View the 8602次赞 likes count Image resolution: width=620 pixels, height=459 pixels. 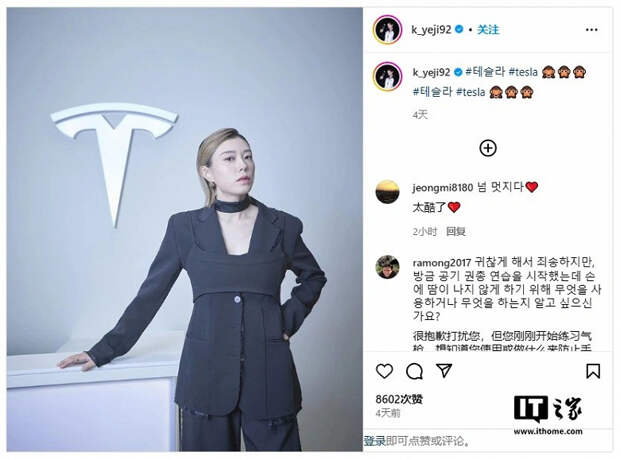click(x=399, y=399)
